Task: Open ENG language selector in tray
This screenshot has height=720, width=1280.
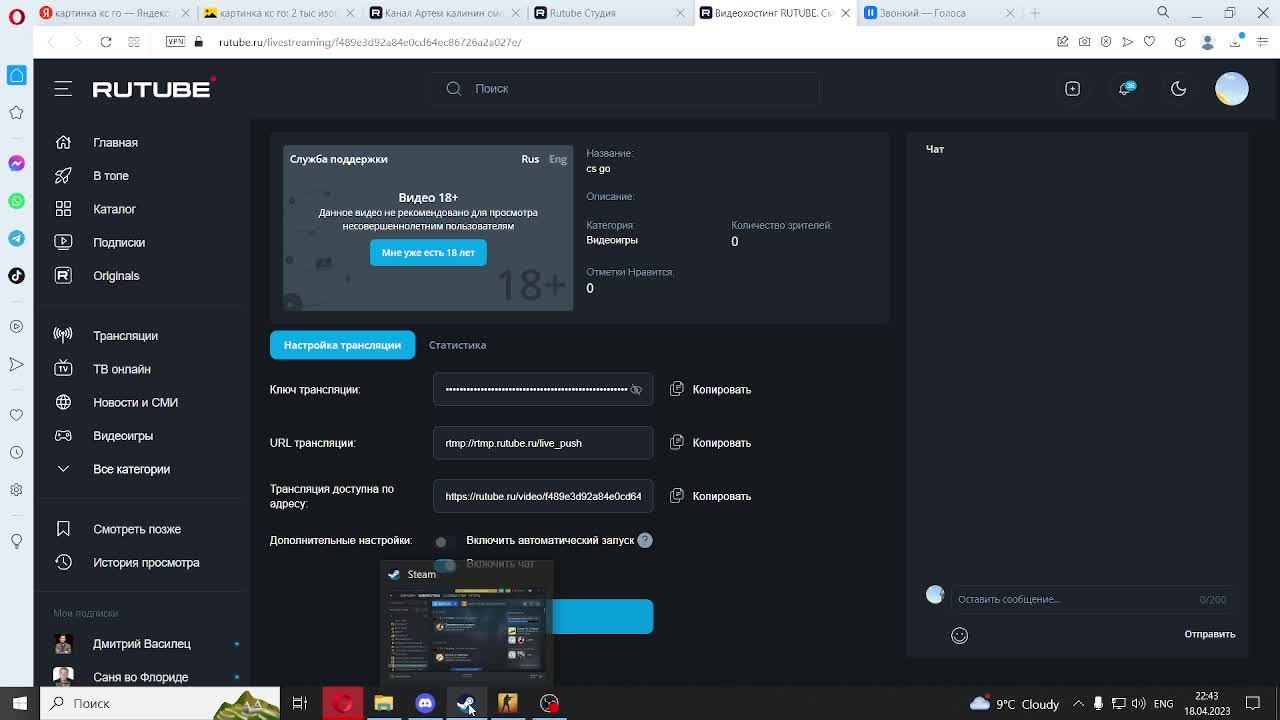Action: pos(1164,704)
